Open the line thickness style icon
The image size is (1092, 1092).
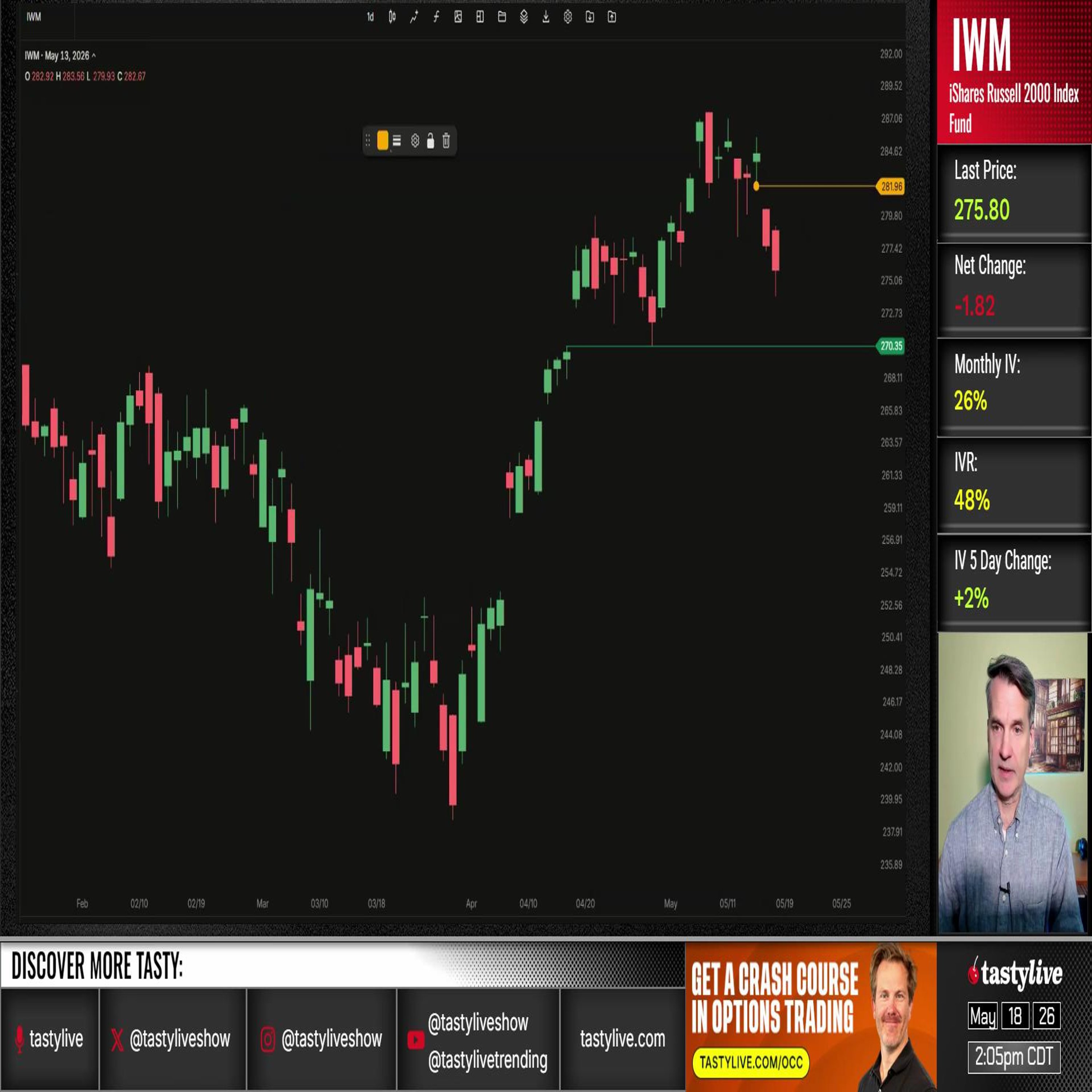[397, 141]
